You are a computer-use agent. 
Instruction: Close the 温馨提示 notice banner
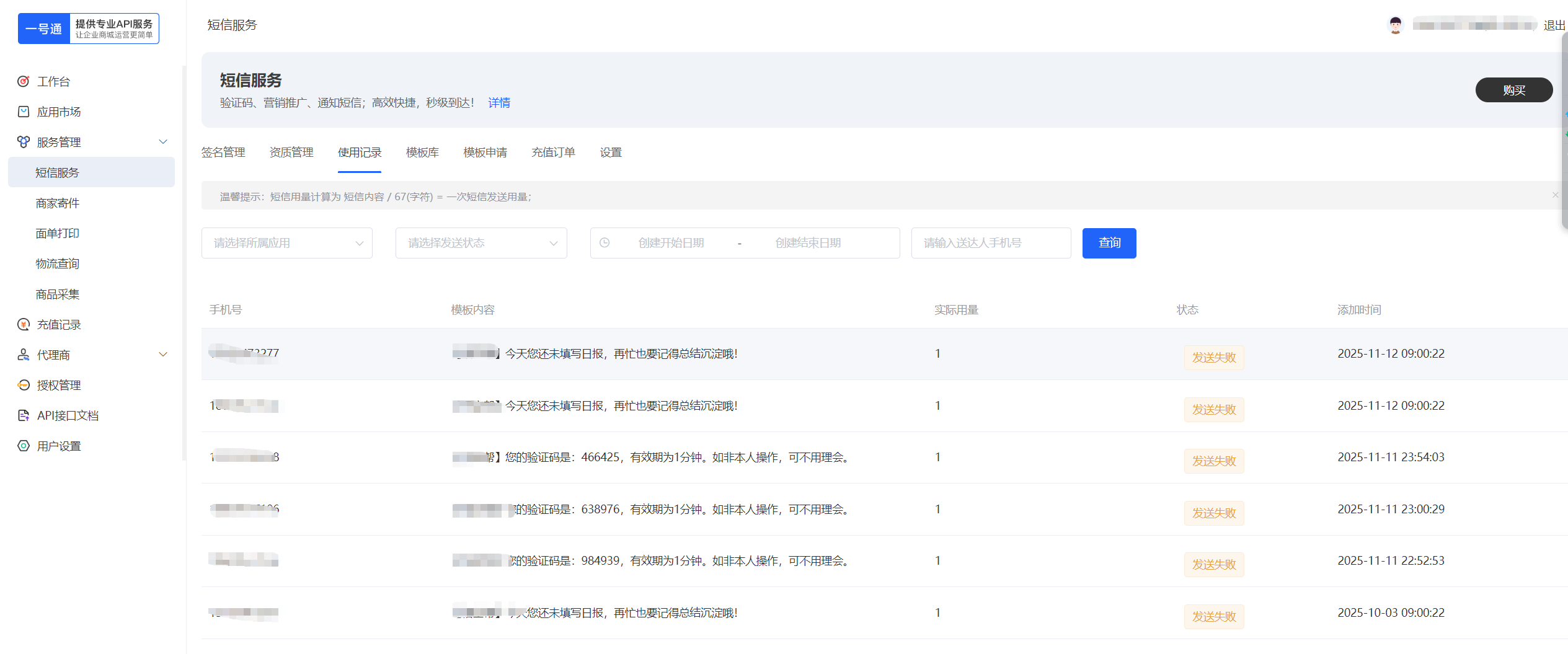[x=1555, y=195]
